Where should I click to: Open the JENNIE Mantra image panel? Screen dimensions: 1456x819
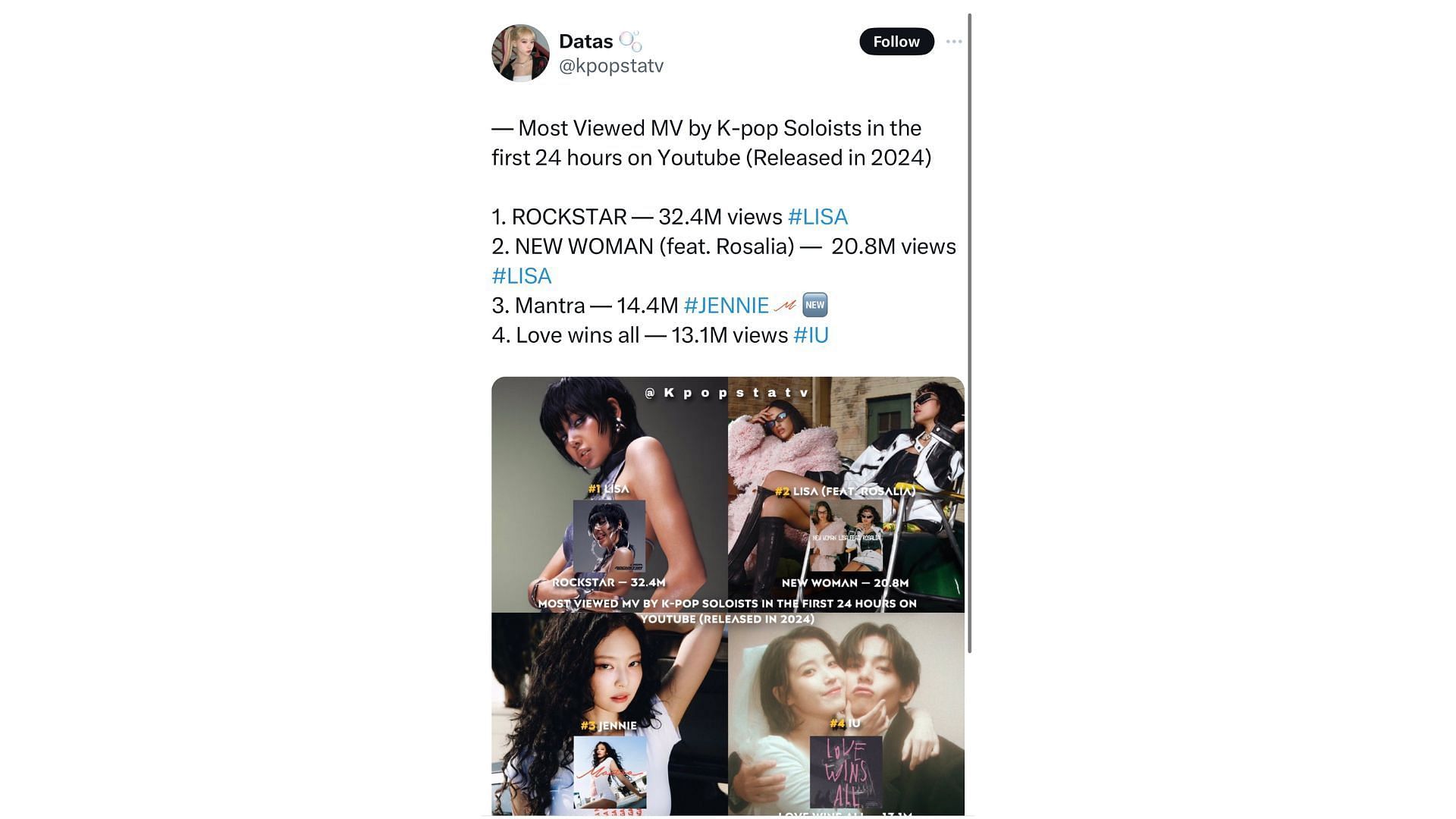610,714
